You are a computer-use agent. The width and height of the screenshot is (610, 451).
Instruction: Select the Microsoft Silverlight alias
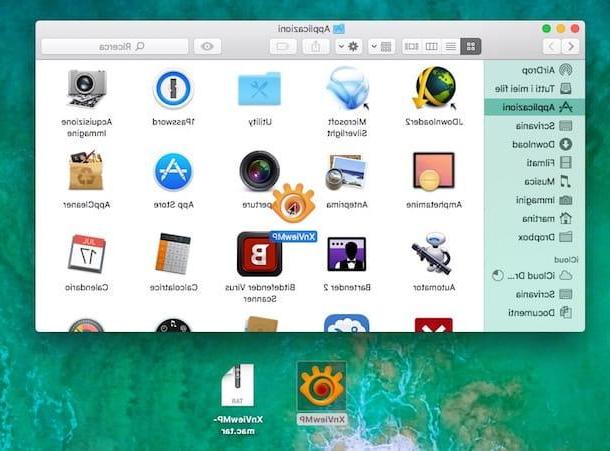coord(347,88)
